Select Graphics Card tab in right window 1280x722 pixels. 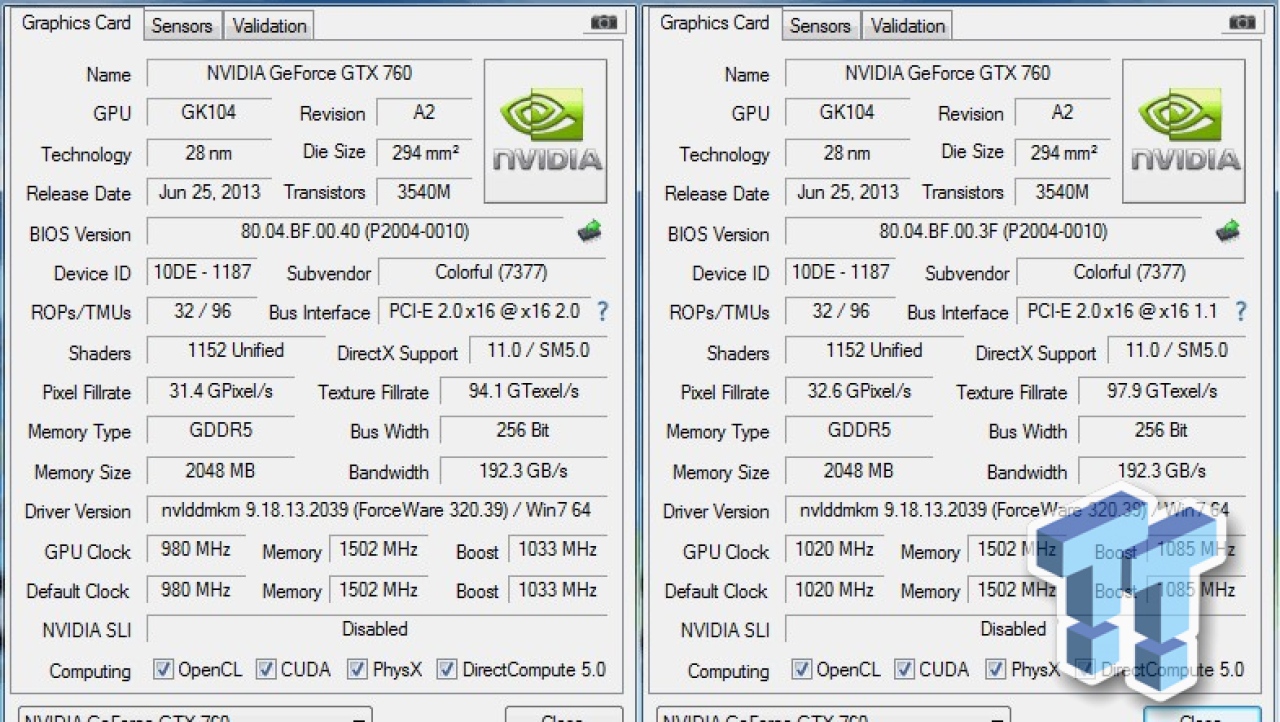(714, 23)
